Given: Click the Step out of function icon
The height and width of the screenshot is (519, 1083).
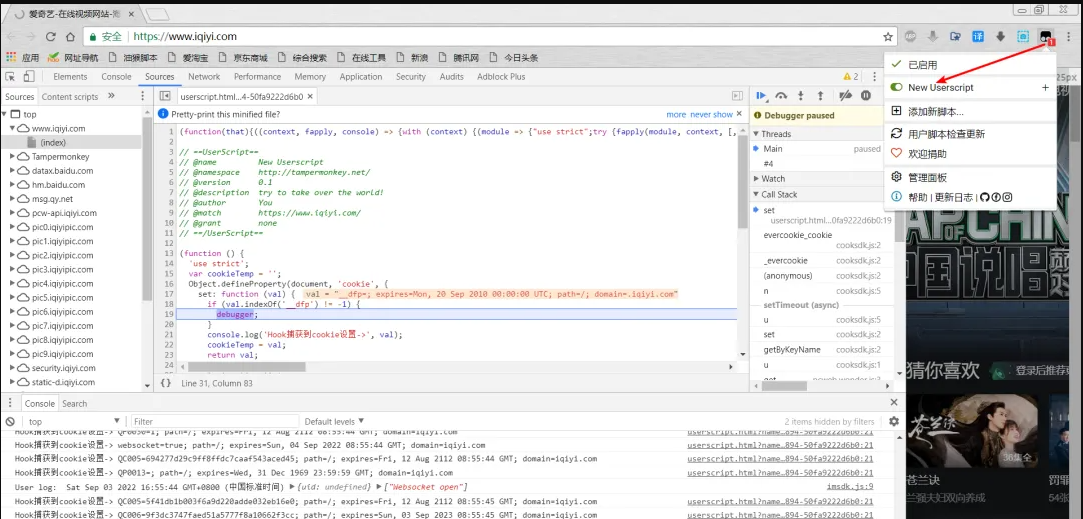Looking at the screenshot, I should pyautogui.click(x=821, y=96).
